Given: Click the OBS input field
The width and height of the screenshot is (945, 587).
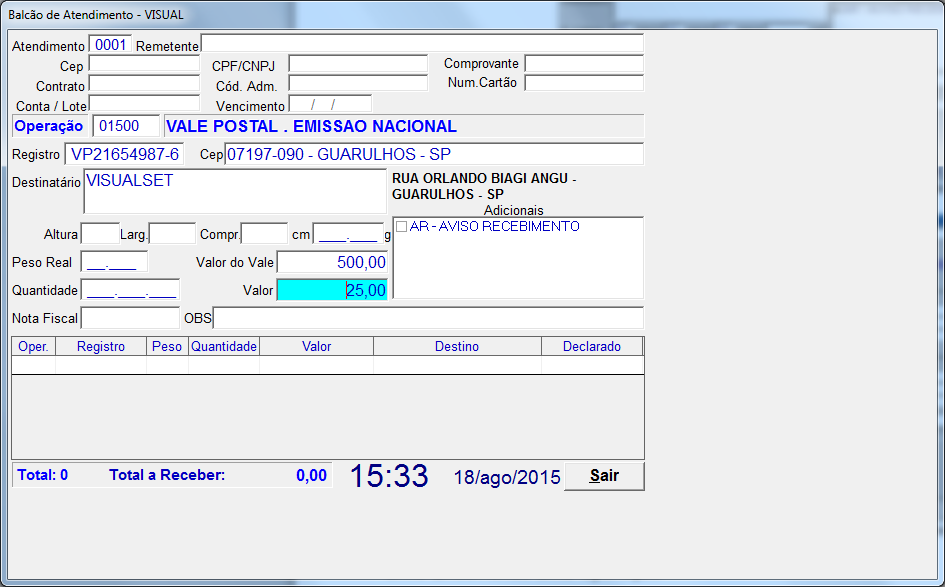Looking at the screenshot, I should click(x=428, y=318).
